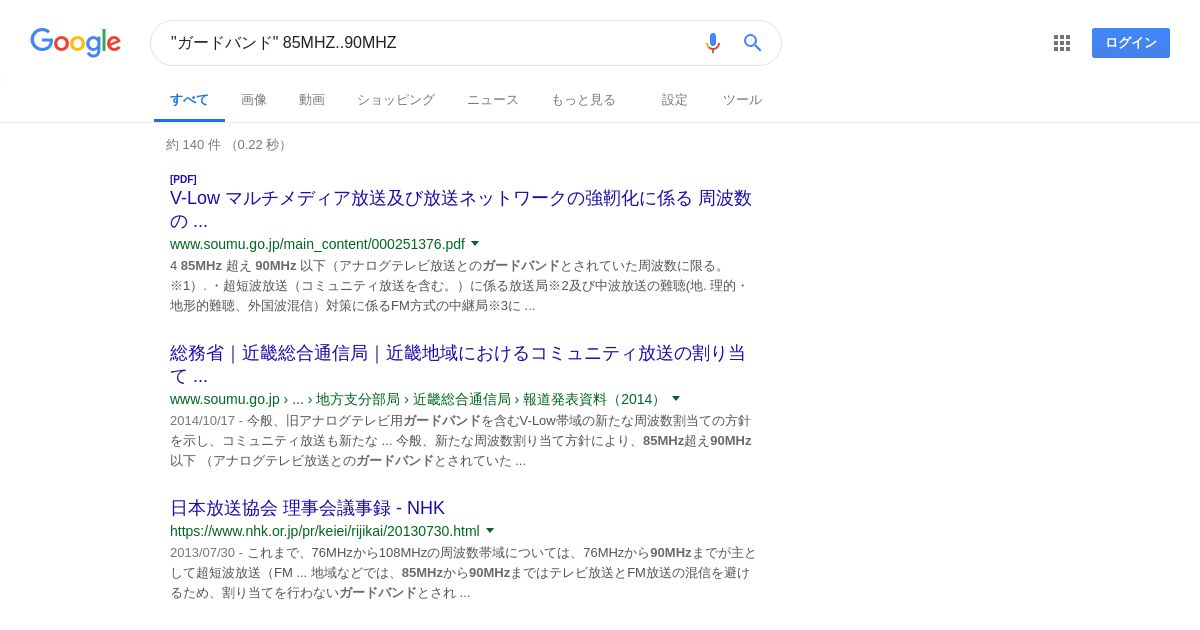Click the Google logo
Viewport: 1200px width, 630px height.
pyautogui.click(x=75, y=42)
